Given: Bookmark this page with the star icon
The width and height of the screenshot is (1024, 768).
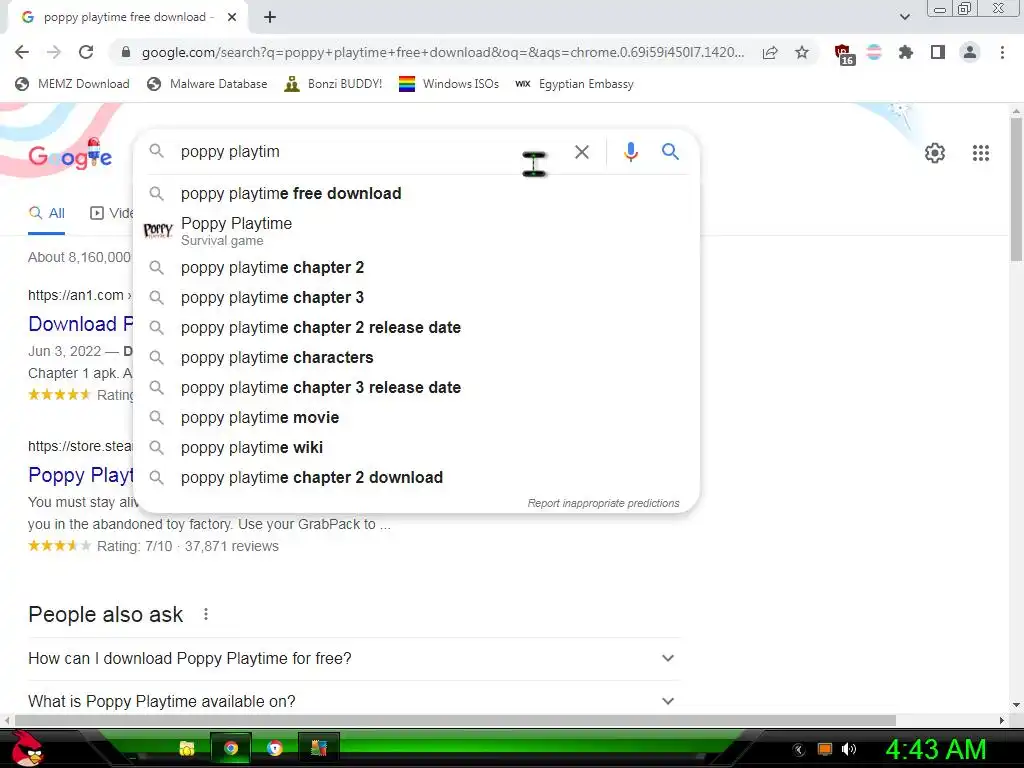Looking at the screenshot, I should (x=802, y=52).
